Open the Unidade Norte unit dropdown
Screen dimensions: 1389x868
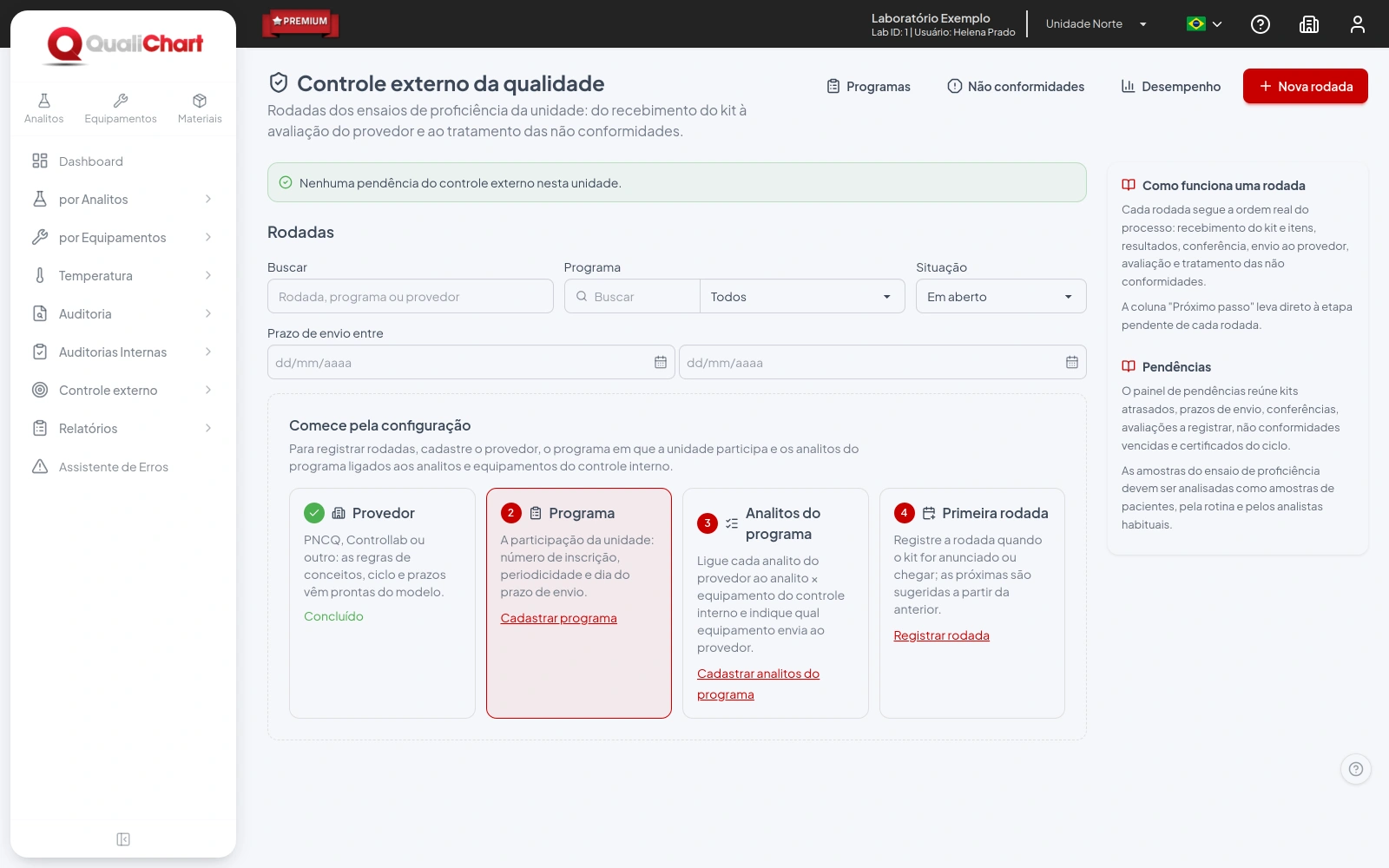click(1096, 24)
